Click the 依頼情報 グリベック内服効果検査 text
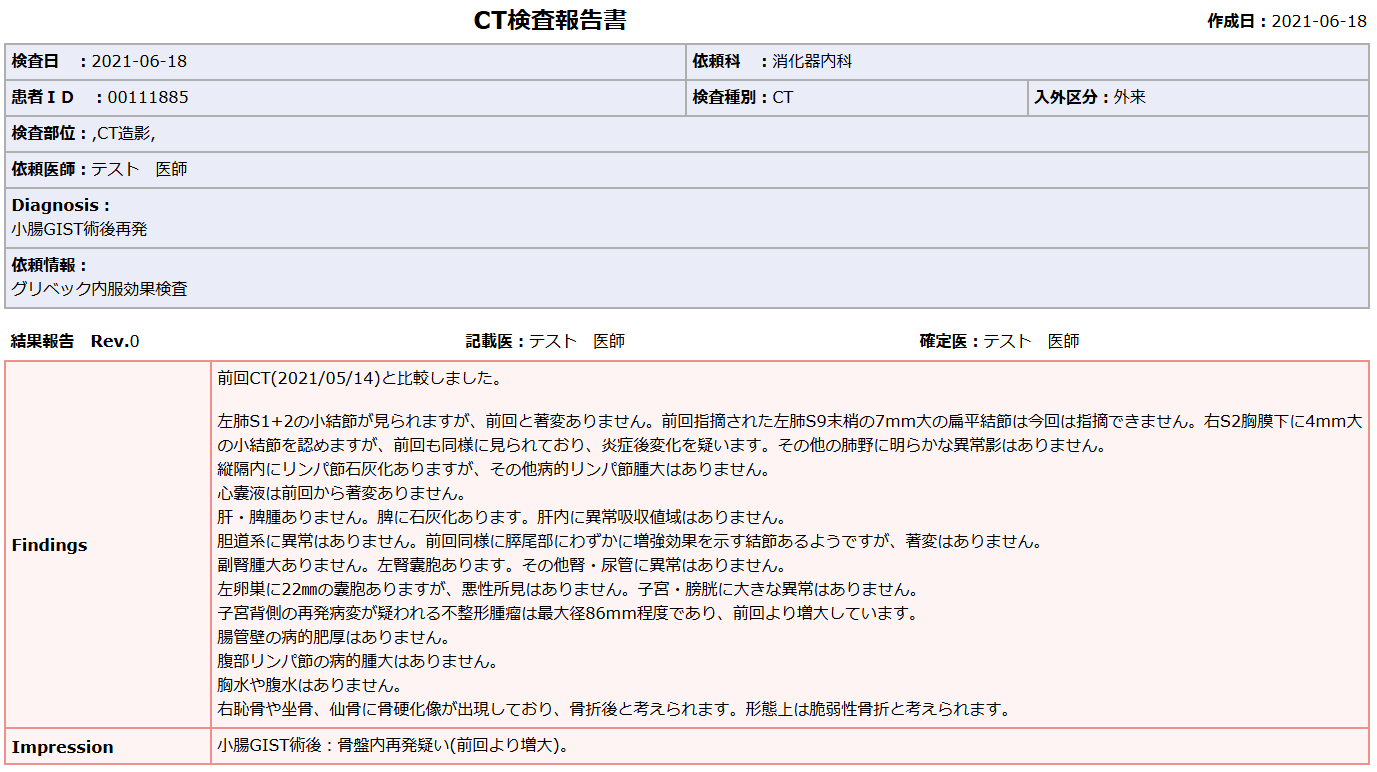This screenshot has height=772, width=1377. (99, 289)
